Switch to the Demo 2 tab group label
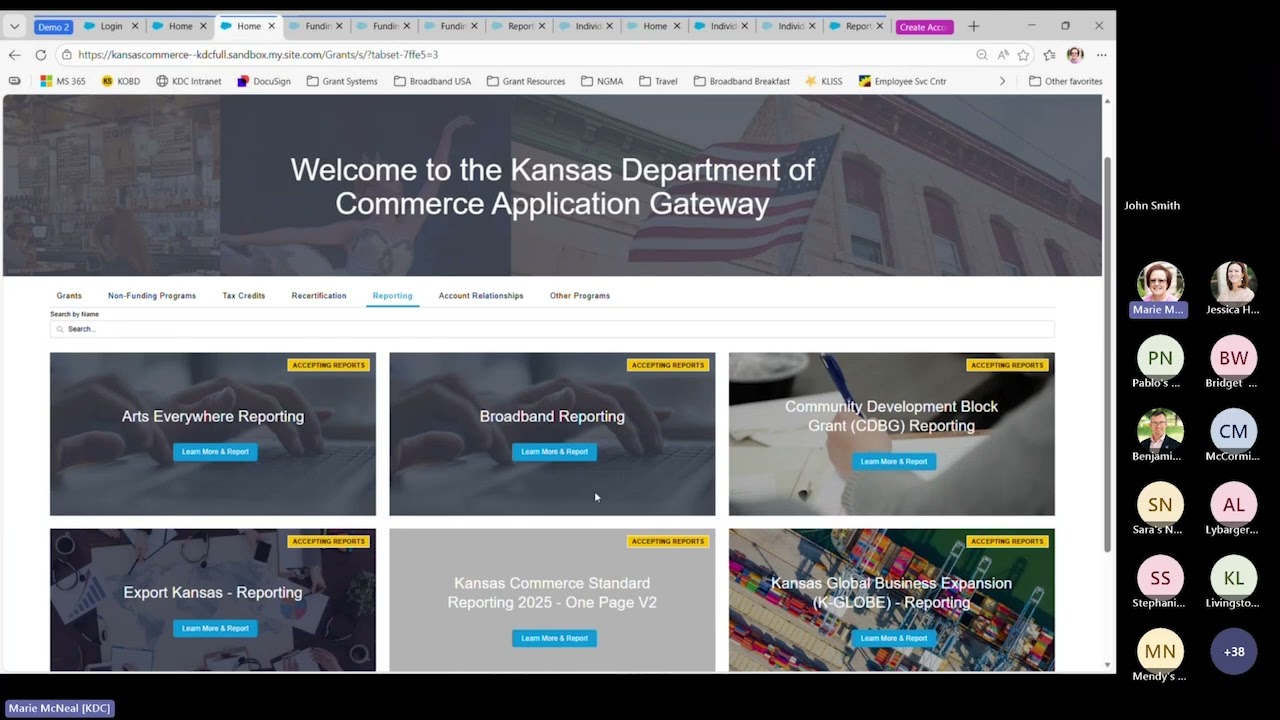 (x=54, y=27)
